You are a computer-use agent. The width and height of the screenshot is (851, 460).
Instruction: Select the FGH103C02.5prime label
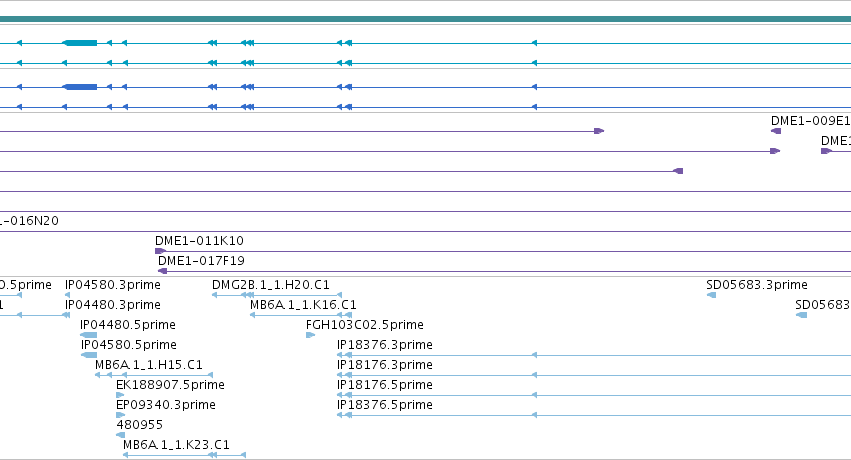pyautogui.click(x=365, y=325)
